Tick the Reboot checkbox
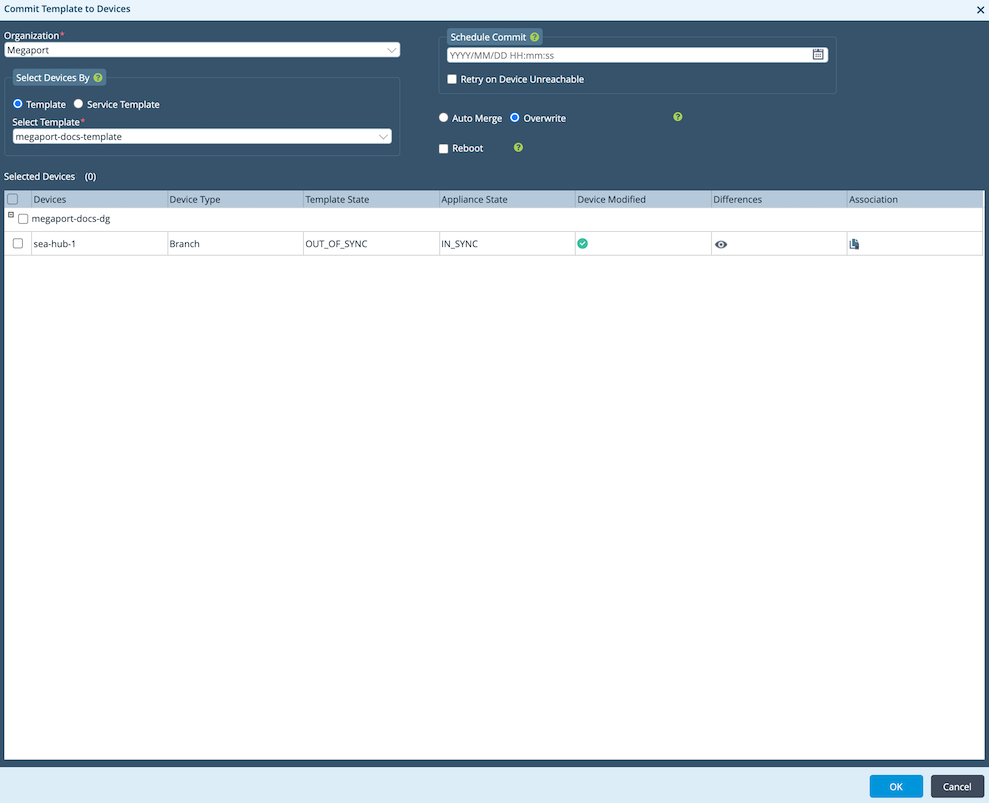 point(444,149)
